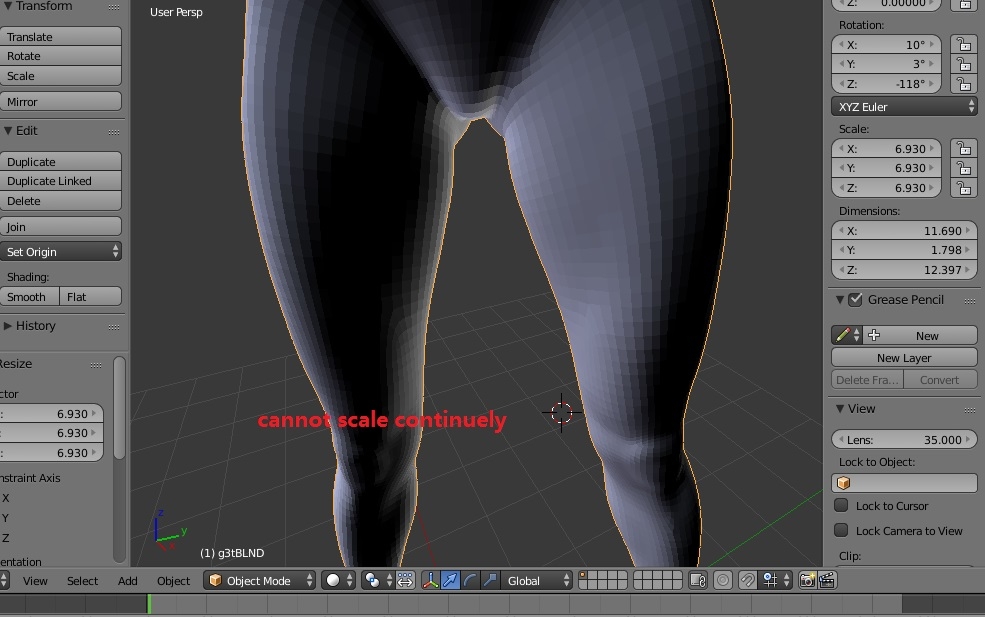Toggle the 3D manipulator axes icon
Image resolution: width=985 pixels, height=617 pixels.
click(x=430, y=580)
